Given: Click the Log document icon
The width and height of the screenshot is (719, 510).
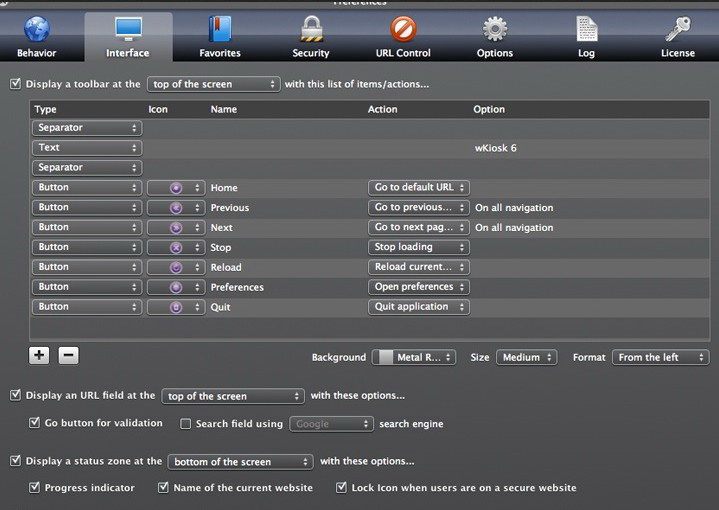Looking at the screenshot, I should [x=587, y=30].
